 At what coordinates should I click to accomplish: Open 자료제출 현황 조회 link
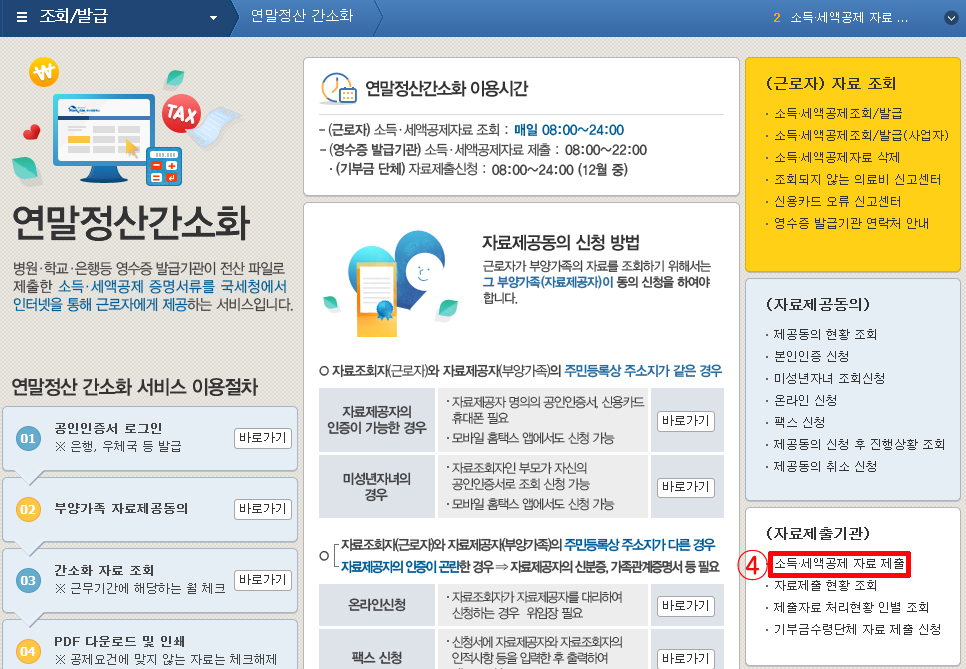(x=826, y=585)
